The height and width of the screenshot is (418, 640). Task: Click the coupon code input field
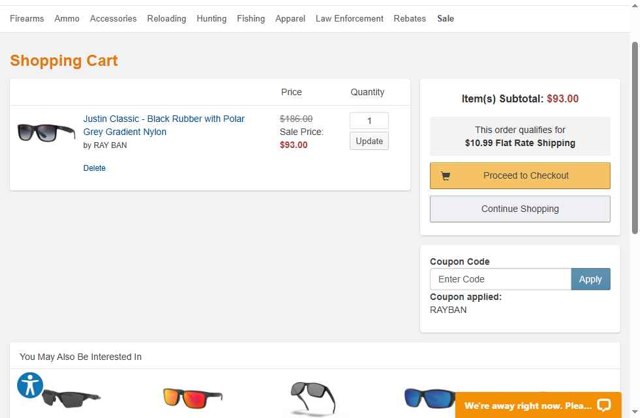(500, 279)
